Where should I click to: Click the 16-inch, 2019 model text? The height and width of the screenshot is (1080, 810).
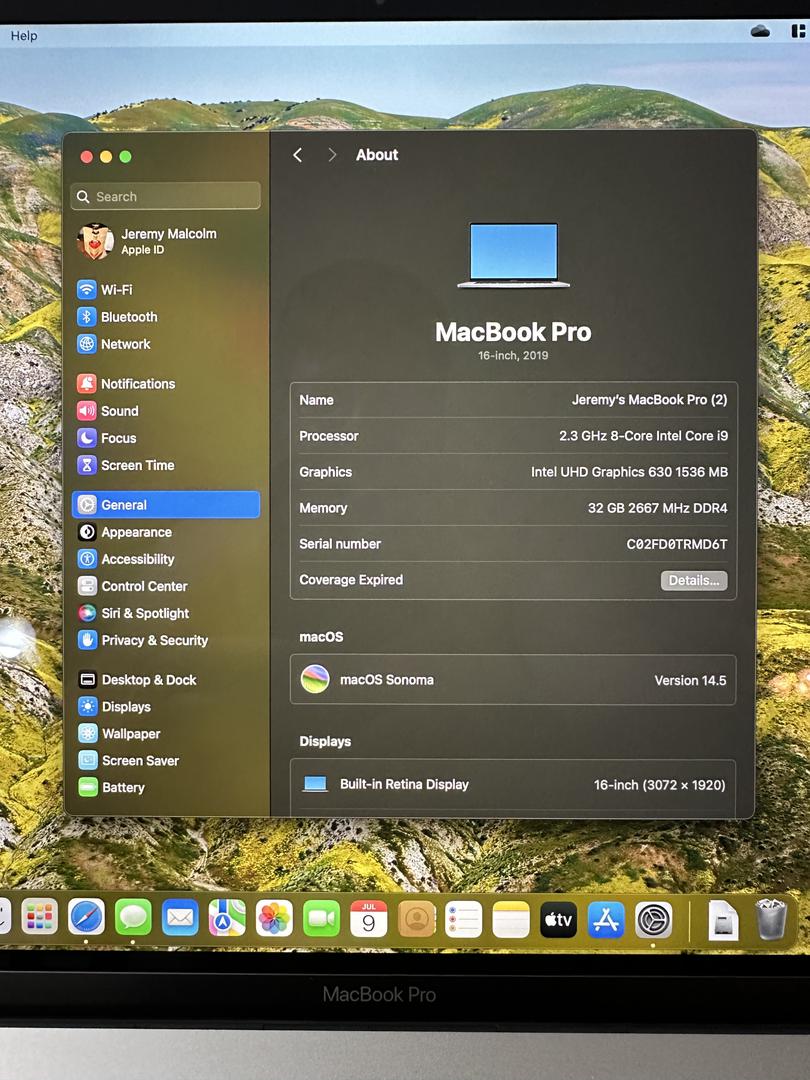point(513,355)
